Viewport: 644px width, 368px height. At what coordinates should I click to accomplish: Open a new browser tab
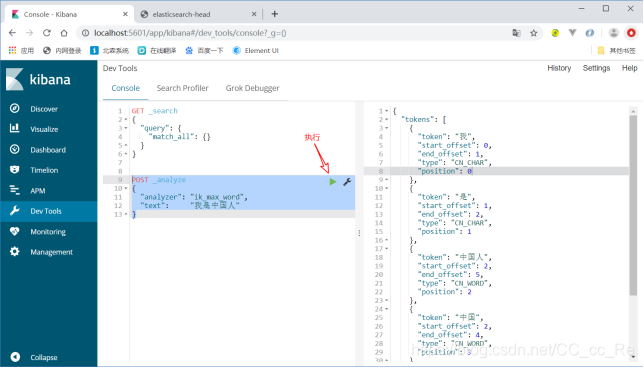click(275, 14)
